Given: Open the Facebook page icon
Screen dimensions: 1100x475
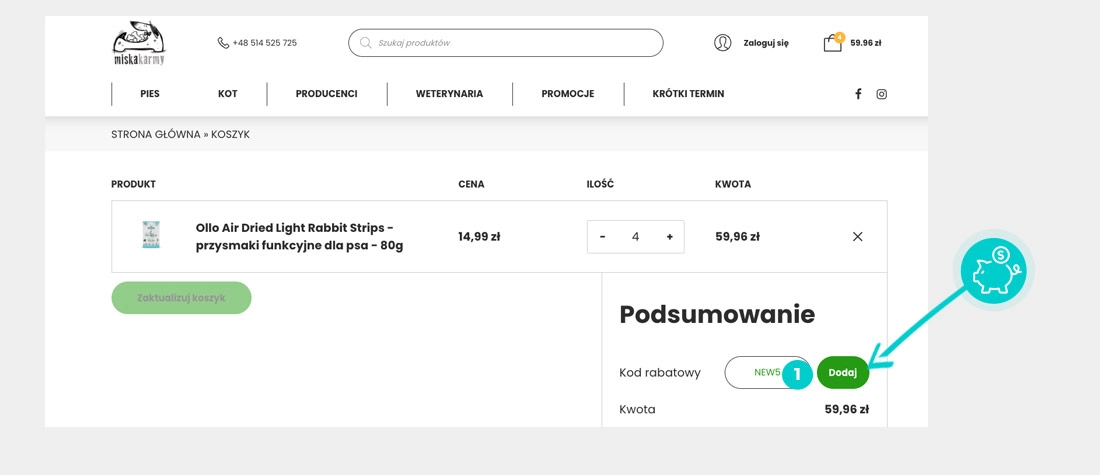Looking at the screenshot, I should tap(858, 94).
